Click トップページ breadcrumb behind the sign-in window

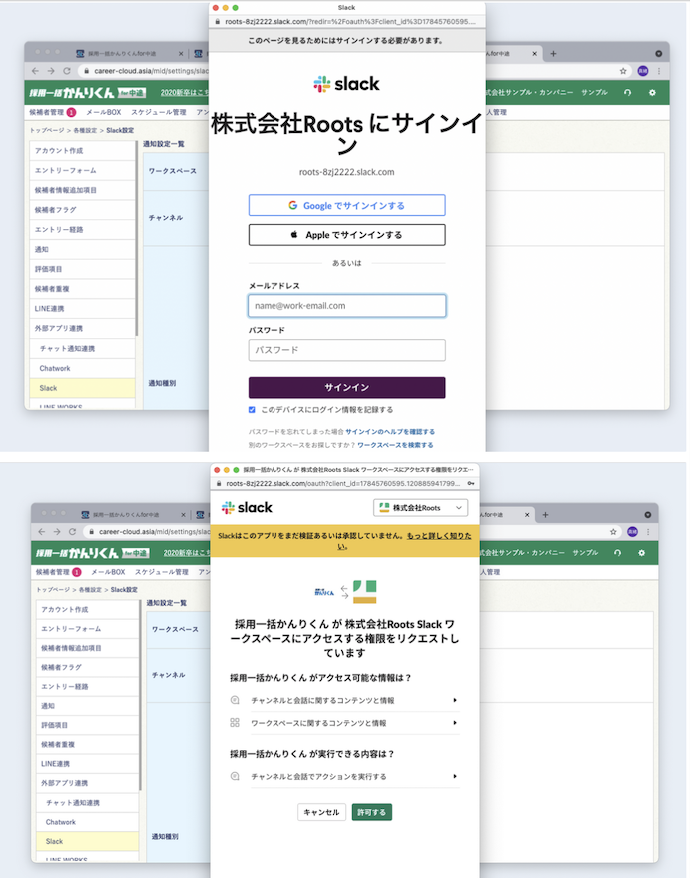pos(46,130)
